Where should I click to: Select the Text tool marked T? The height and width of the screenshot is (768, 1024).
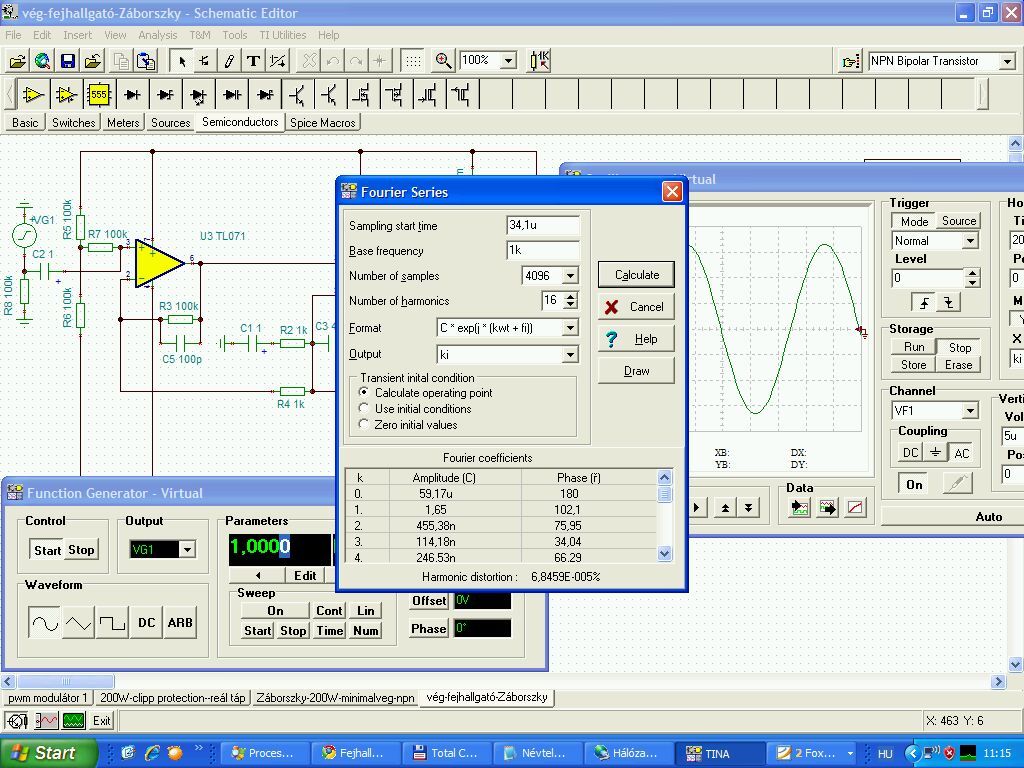point(253,61)
